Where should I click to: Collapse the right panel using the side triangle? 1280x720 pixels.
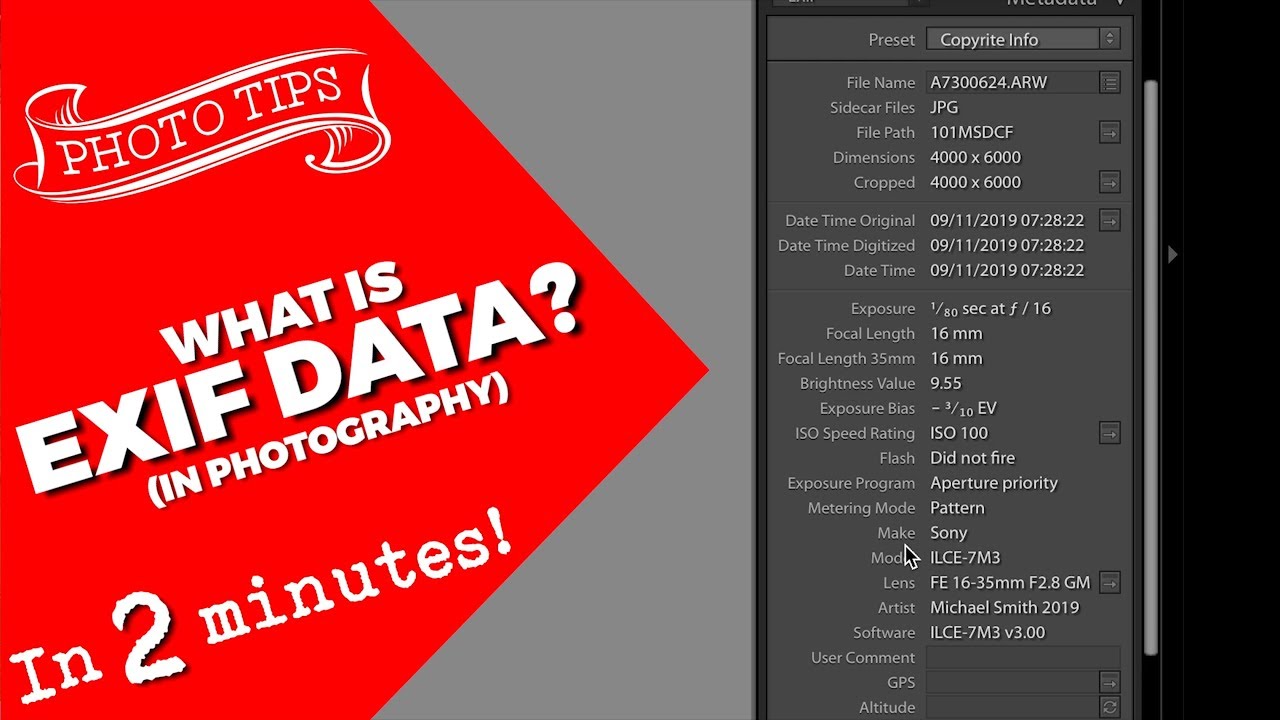pos(1173,255)
